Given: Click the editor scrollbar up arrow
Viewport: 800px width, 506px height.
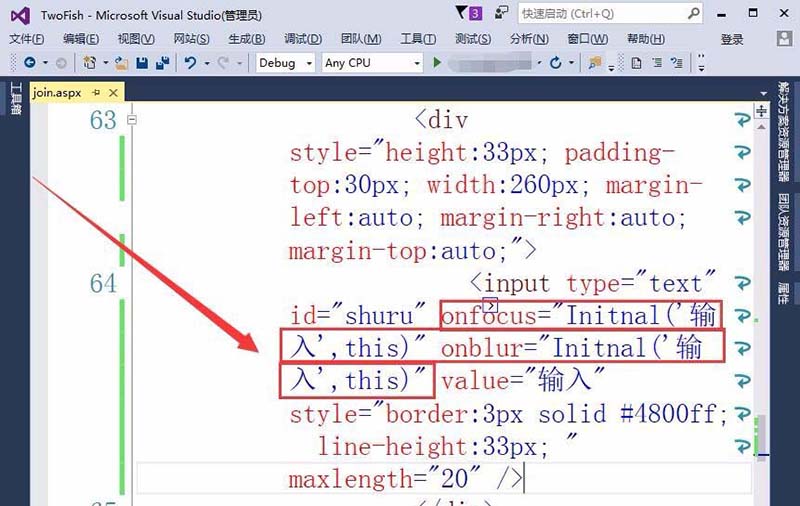Looking at the screenshot, I should click(x=761, y=126).
